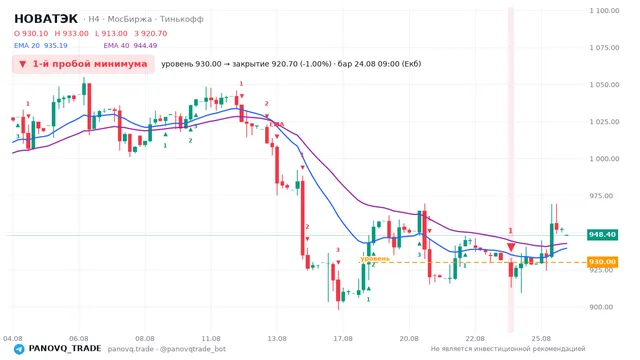Click the 17.08 date axis label

point(343,338)
